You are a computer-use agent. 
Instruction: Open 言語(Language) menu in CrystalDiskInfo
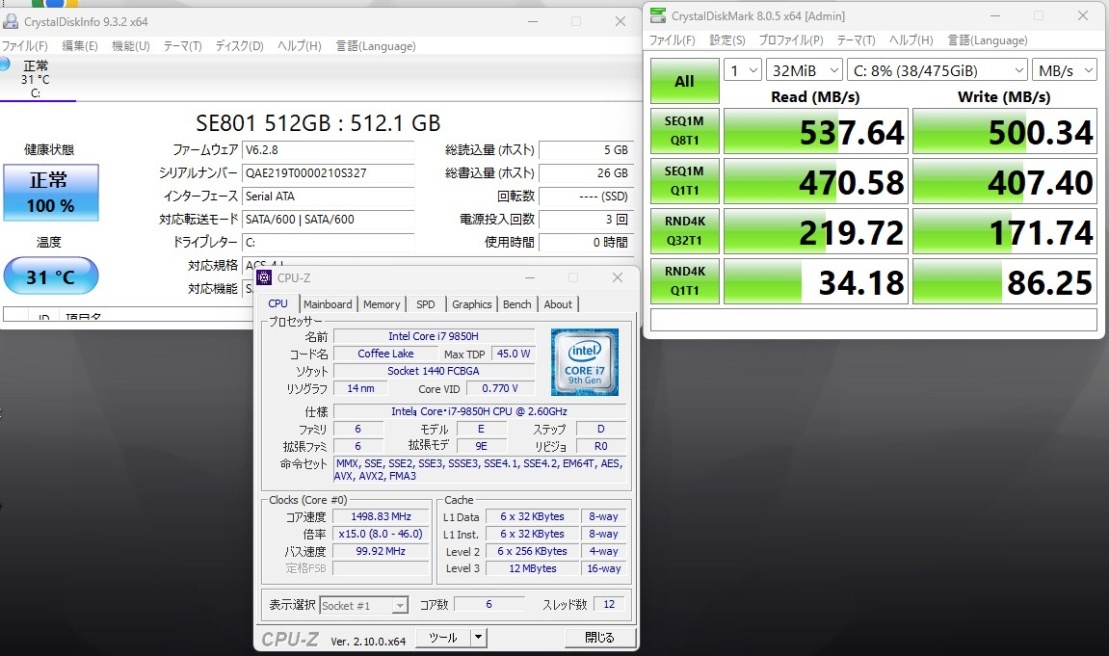pos(375,46)
